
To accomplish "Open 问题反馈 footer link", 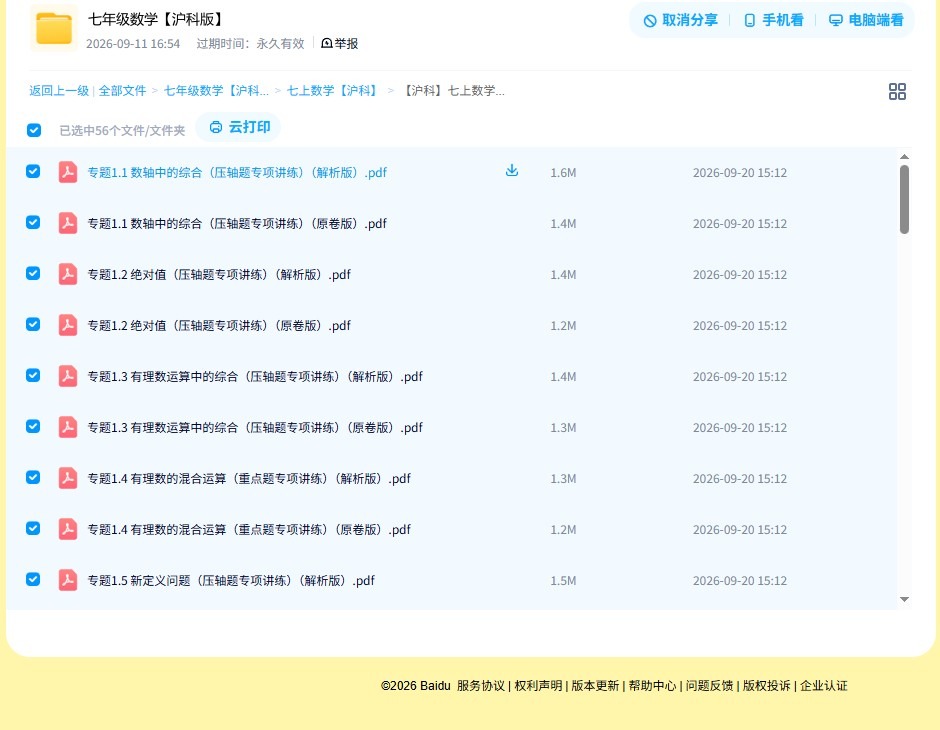I will pos(709,686).
